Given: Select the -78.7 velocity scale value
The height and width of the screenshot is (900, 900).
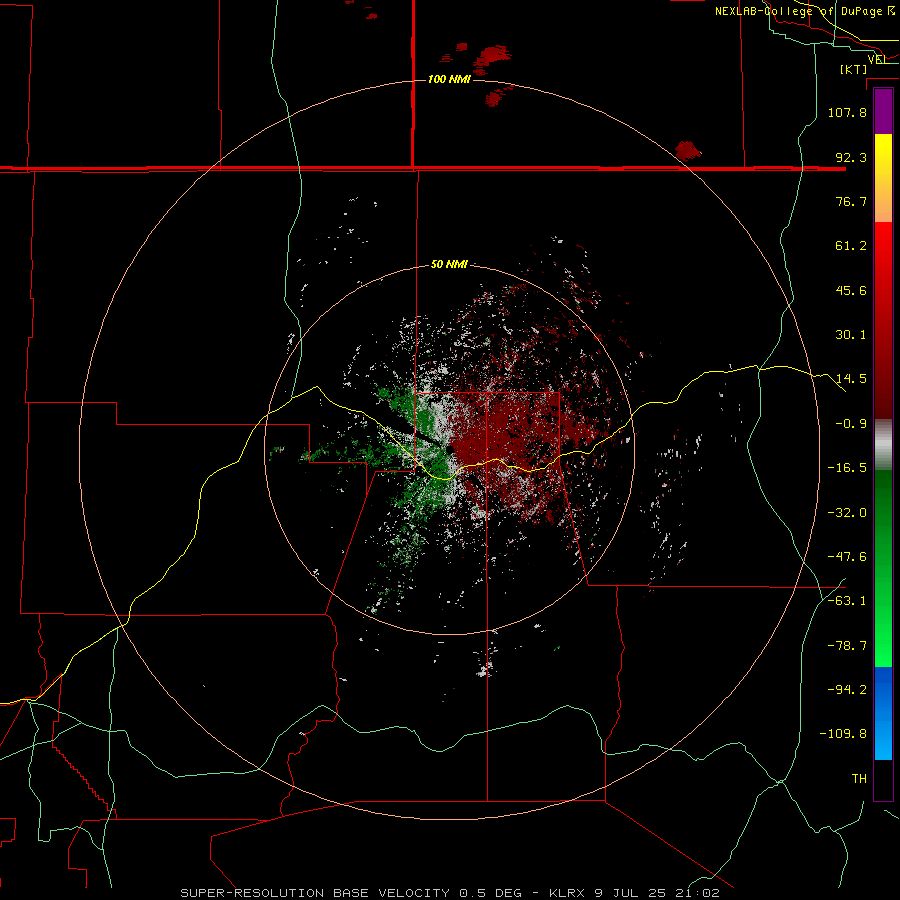Looking at the screenshot, I should click(847, 646).
